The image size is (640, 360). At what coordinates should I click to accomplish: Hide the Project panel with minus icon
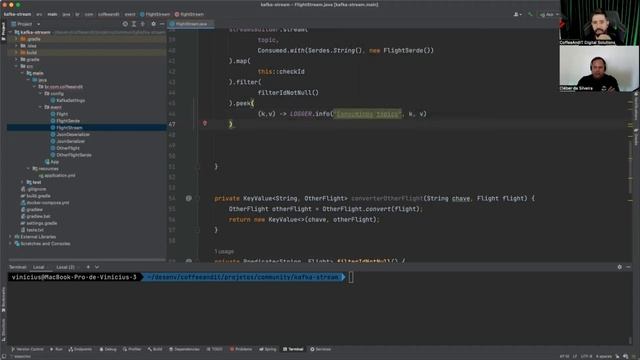point(162,24)
